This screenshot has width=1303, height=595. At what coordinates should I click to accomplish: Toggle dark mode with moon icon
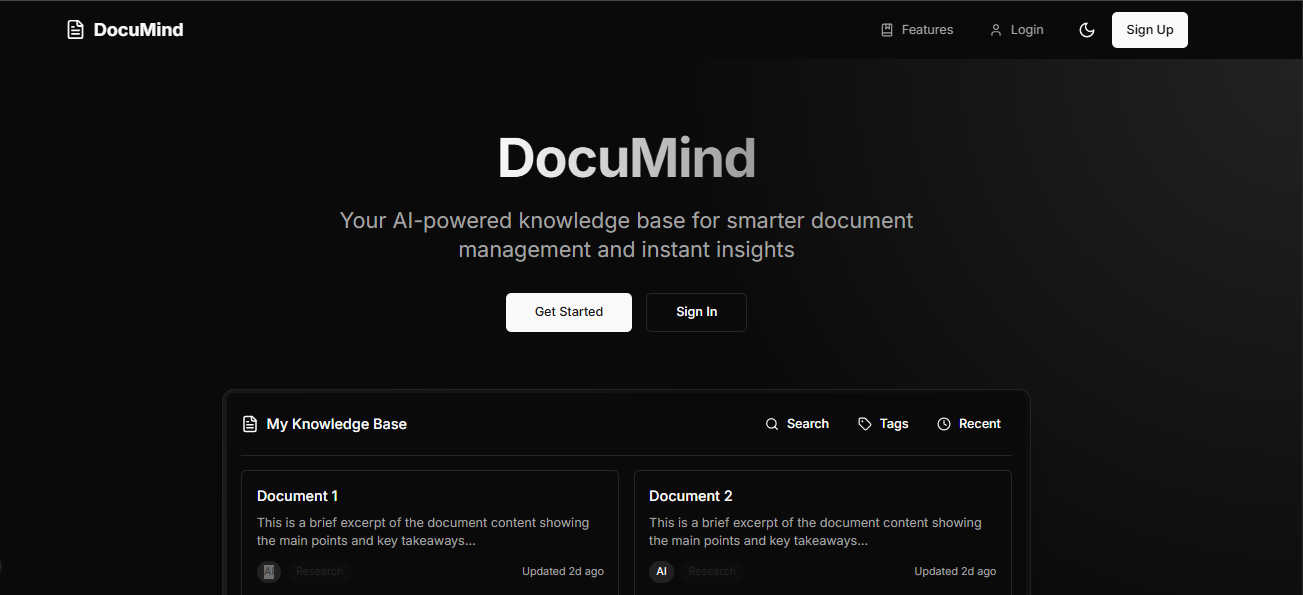[x=1087, y=30]
